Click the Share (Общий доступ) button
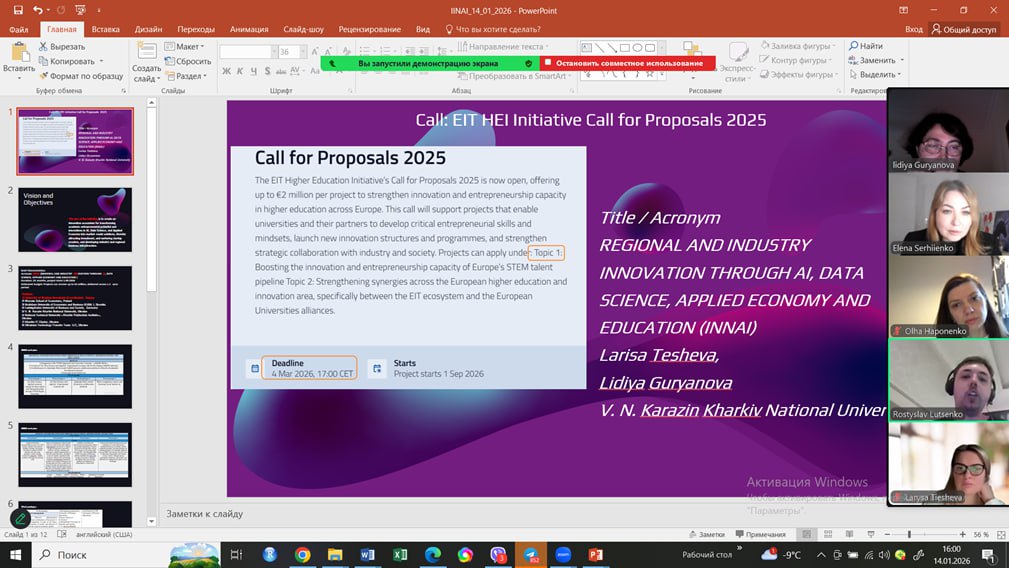 point(964,30)
